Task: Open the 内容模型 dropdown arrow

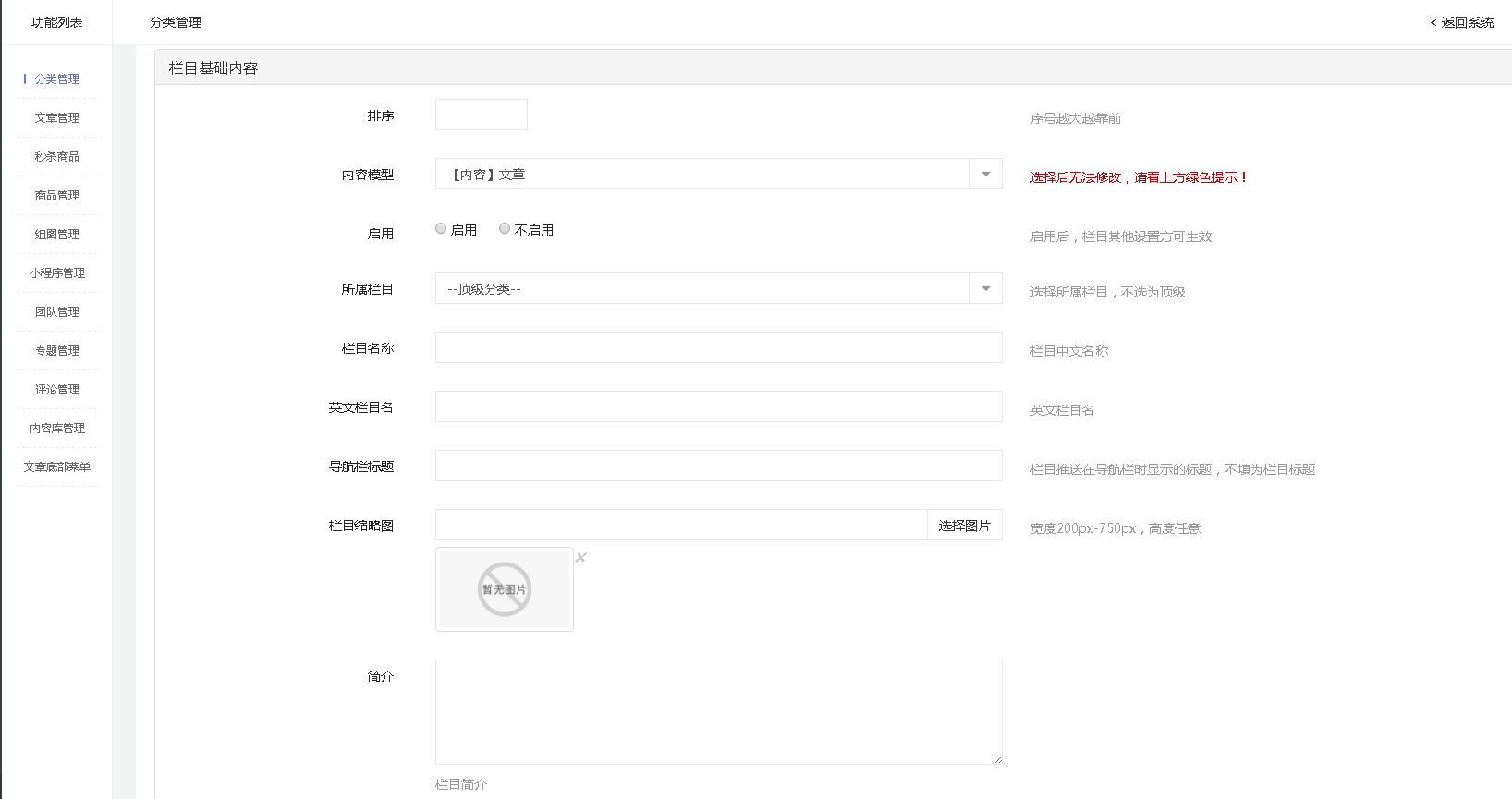Action: tap(985, 175)
